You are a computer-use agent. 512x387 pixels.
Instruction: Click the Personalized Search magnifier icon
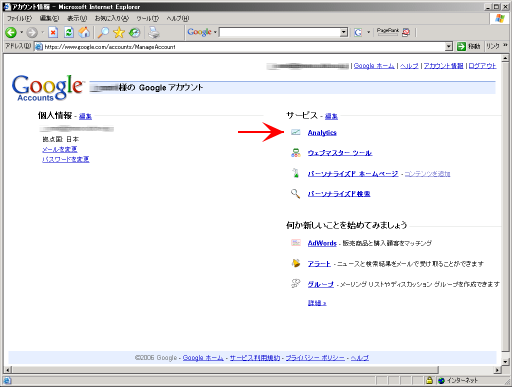click(295, 193)
